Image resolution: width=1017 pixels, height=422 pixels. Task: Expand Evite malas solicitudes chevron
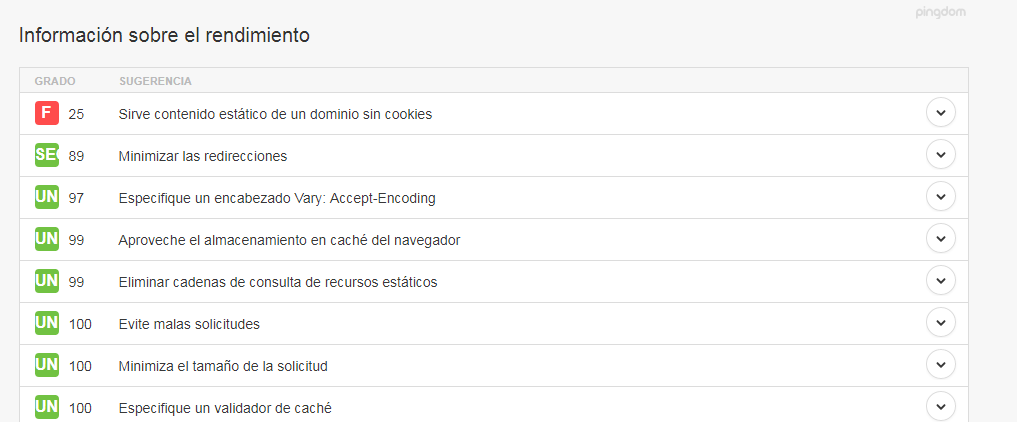click(x=941, y=323)
